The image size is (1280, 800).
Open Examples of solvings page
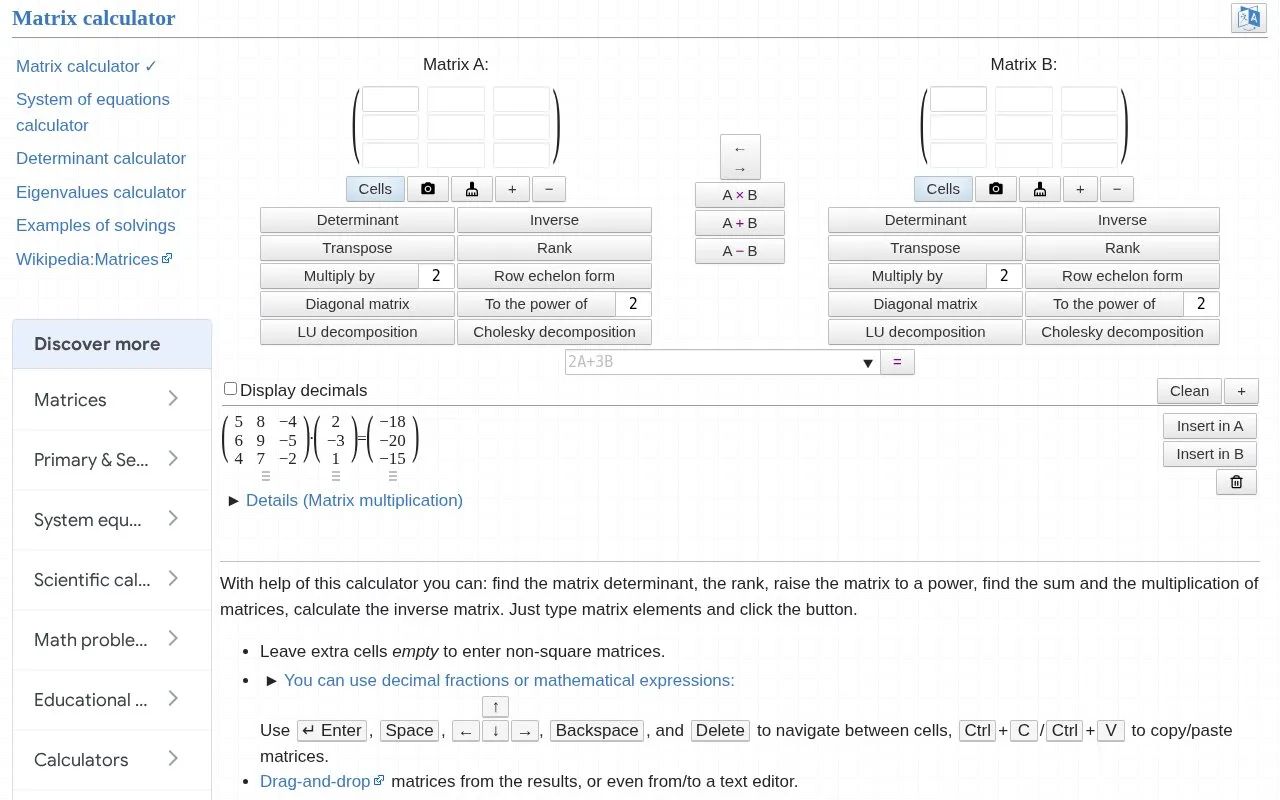[96, 225]
